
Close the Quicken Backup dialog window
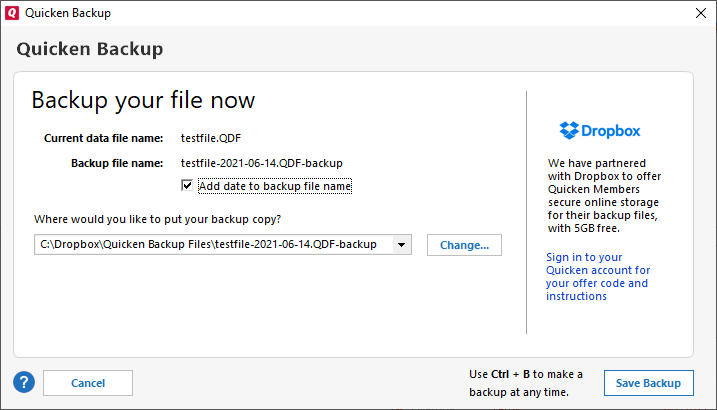click(x=700, y=13)
